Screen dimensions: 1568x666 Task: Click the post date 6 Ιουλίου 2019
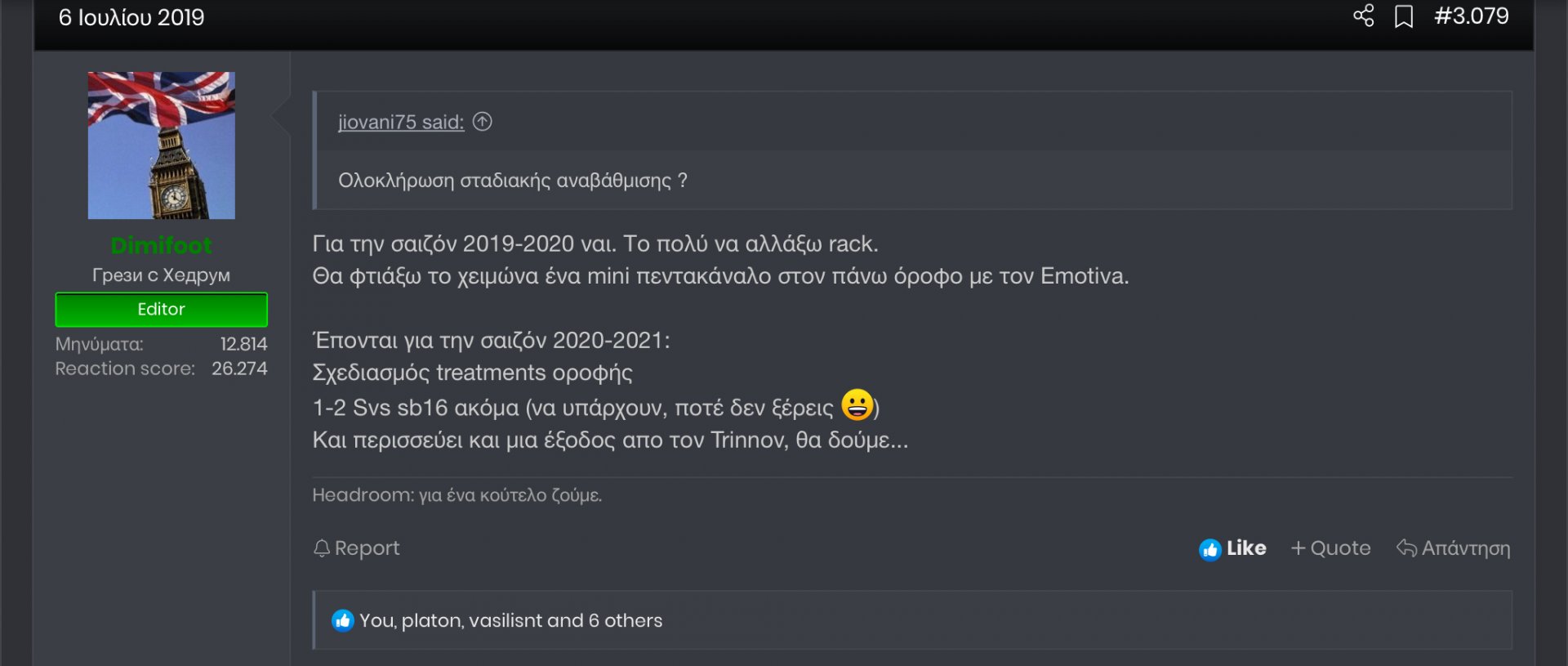[131, 17]
